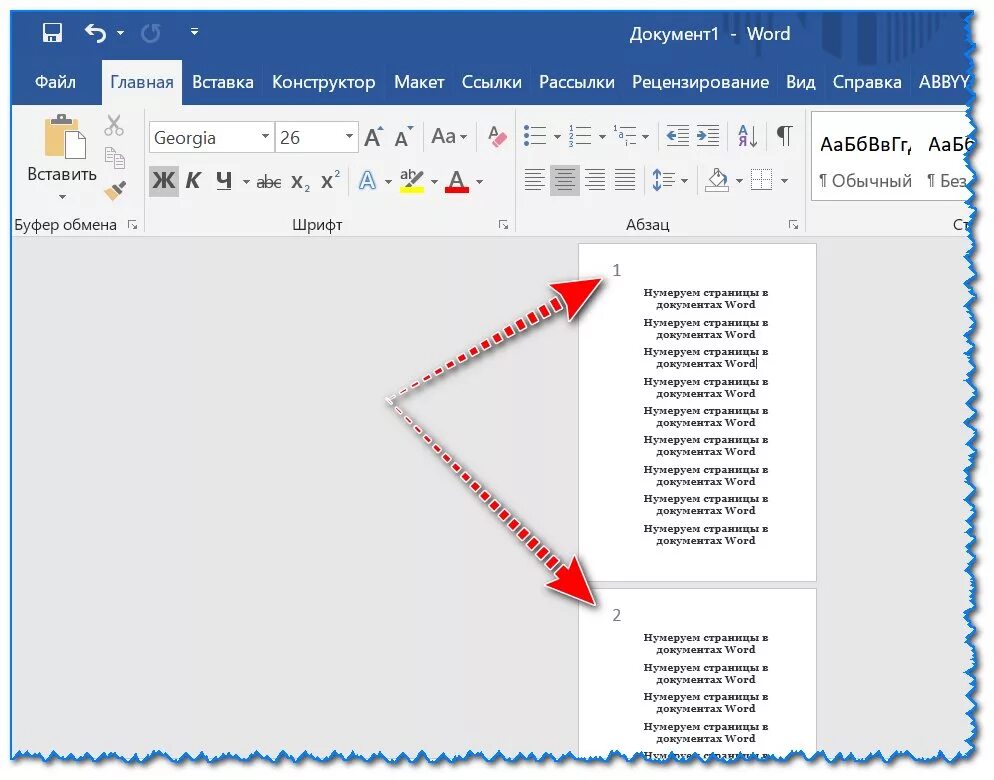Expand the Вставить paste options arrow
Screen dimensions: 994x780
[62, 197]
